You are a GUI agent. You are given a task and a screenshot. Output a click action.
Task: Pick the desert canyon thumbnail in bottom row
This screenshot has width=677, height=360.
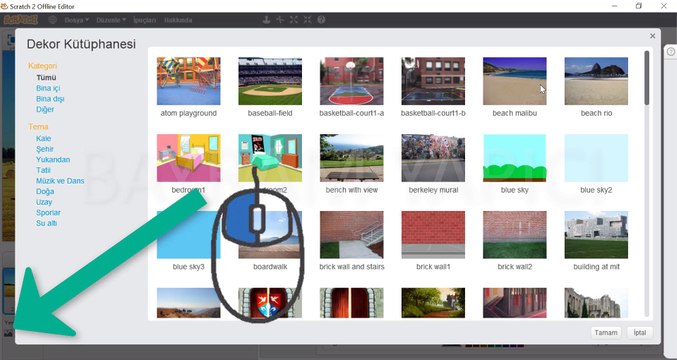pos(189,303)
